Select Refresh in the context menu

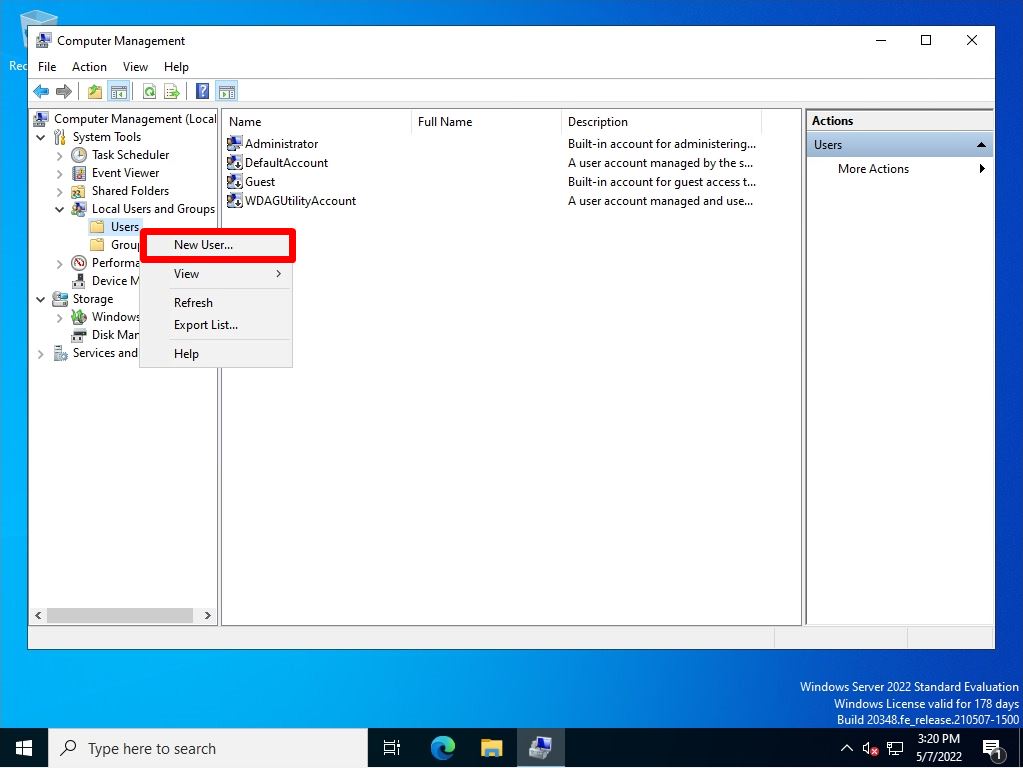coord(217,303)
